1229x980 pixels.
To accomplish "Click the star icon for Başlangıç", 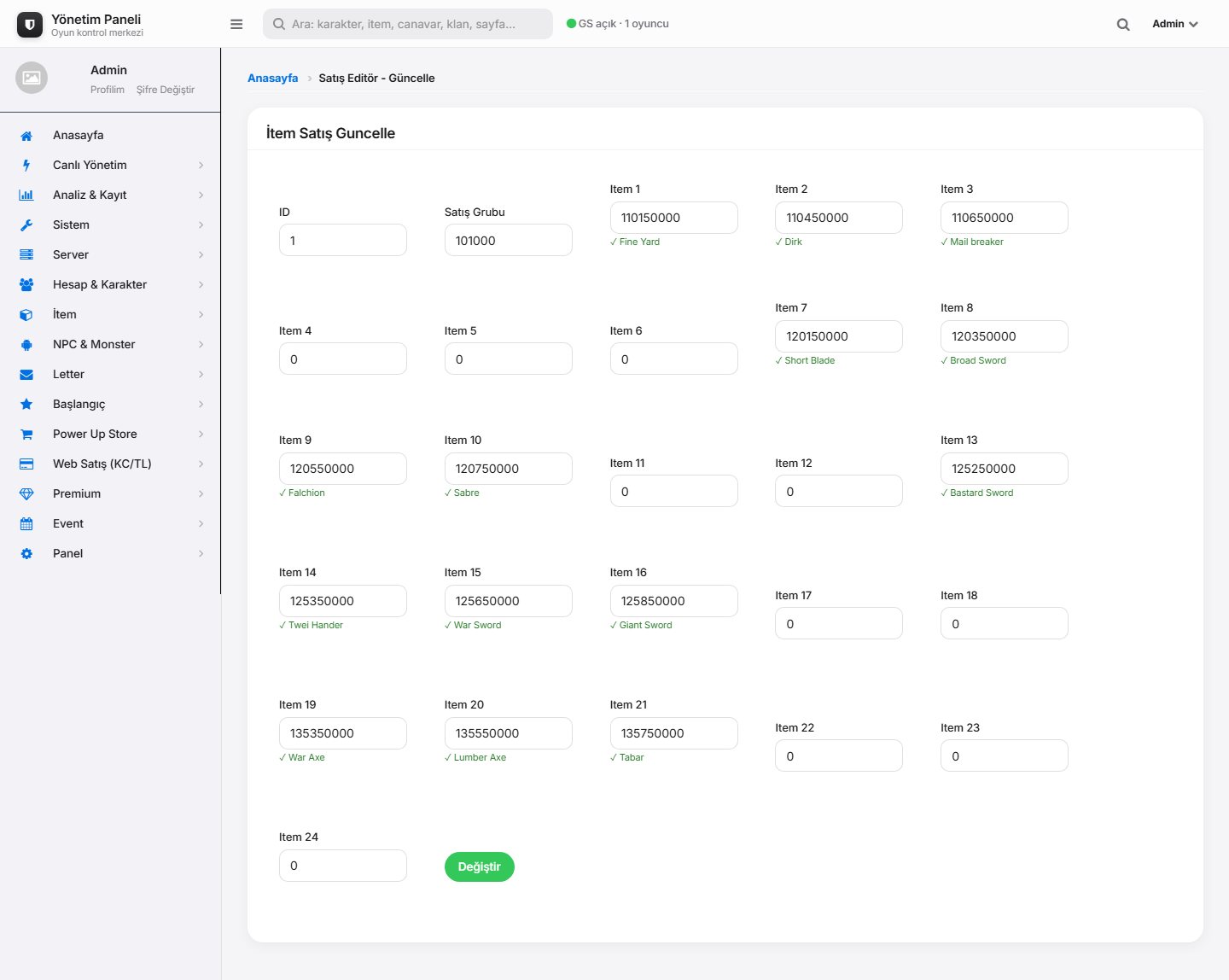I will [x=26, y=405].
